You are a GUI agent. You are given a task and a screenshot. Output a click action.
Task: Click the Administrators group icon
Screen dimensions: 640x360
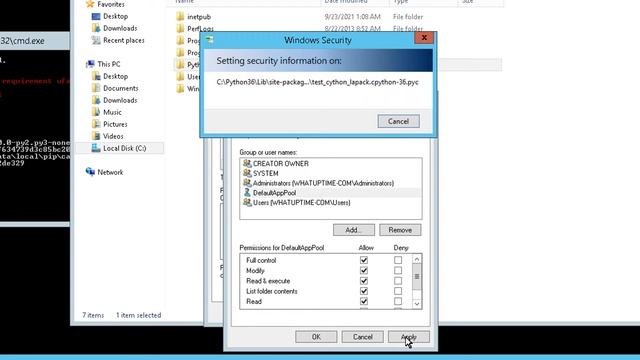(247, 183)
